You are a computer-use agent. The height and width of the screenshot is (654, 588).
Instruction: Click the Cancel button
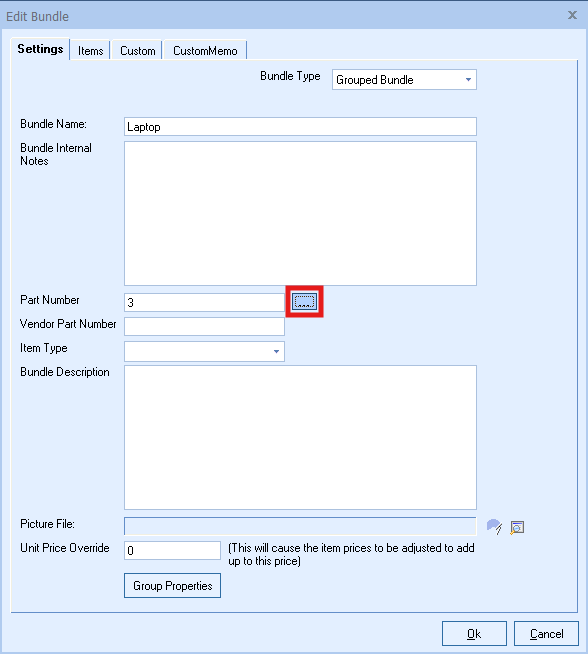(546, 634)
